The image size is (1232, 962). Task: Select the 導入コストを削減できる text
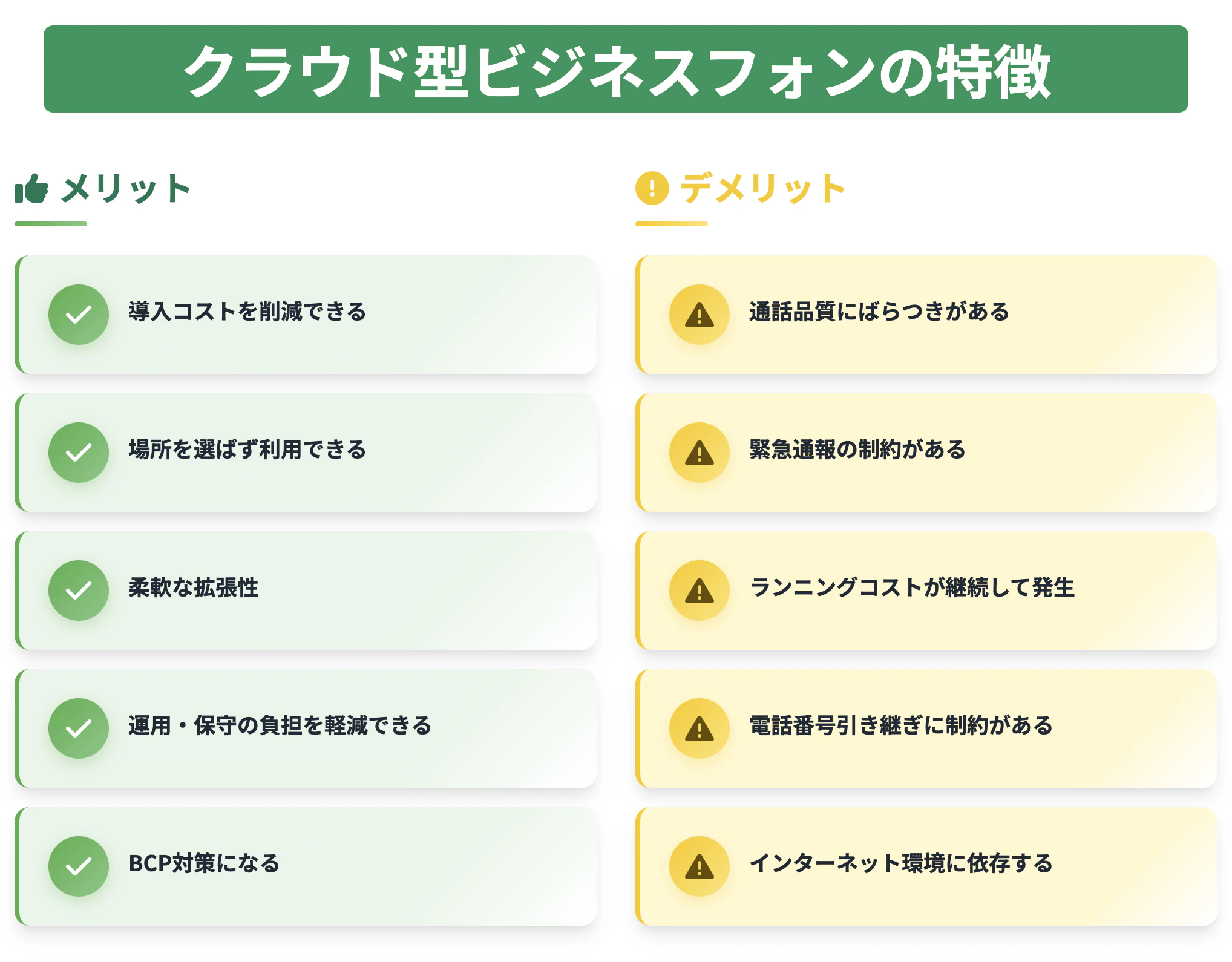point(247,312)
